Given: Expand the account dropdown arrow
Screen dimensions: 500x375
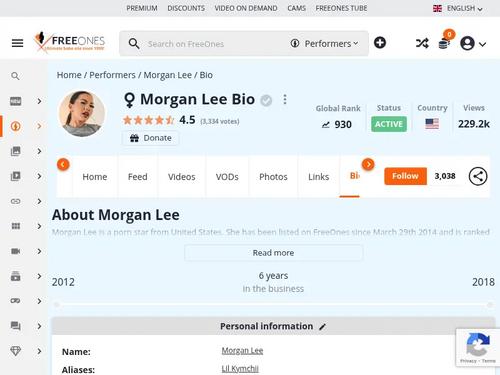Looking at the screenshot, I should coord(482,44).
